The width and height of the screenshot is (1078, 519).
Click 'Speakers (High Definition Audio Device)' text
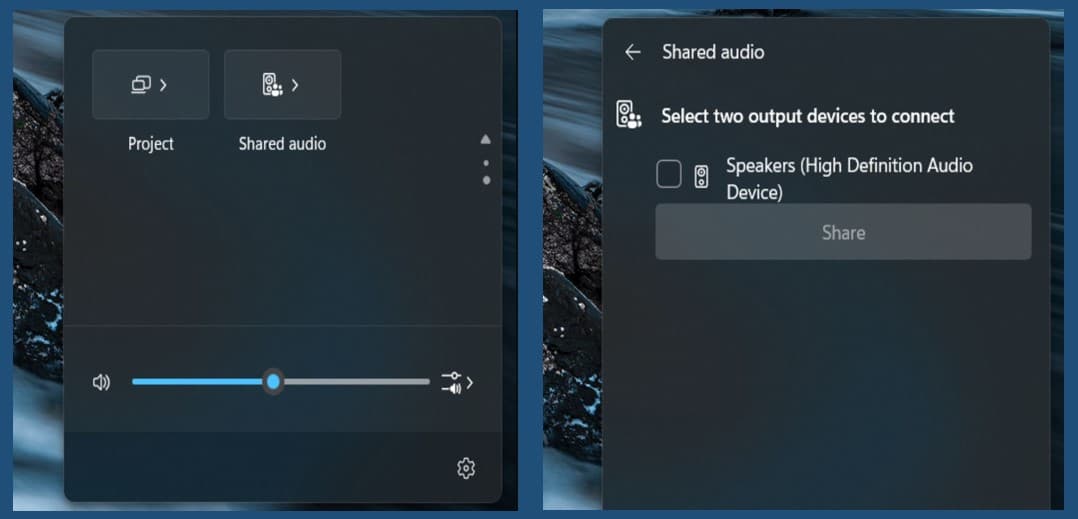pyautogui.click(x=850, y=179)
